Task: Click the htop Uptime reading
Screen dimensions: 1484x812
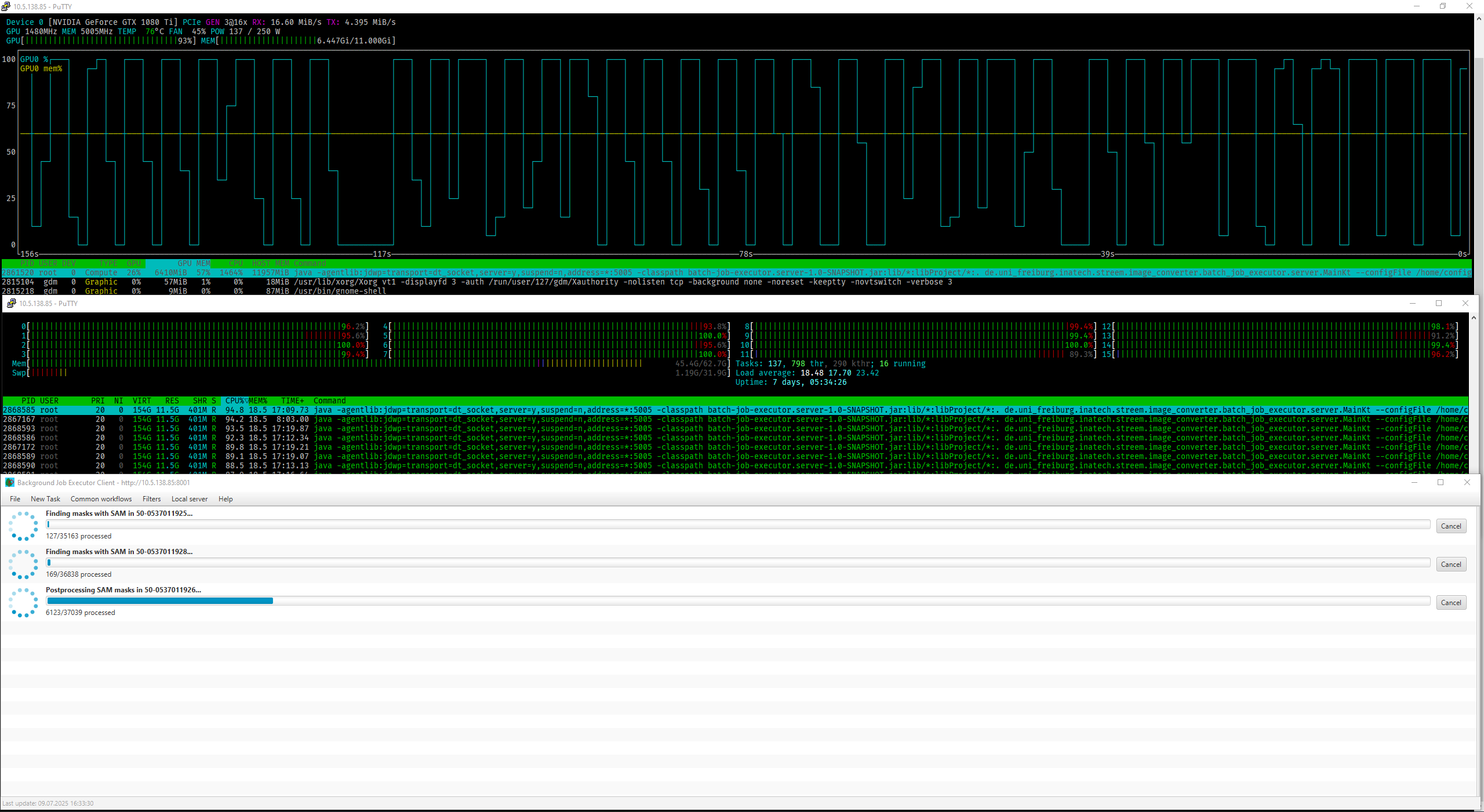Action: pyautogui.click(x=791, y=382)
